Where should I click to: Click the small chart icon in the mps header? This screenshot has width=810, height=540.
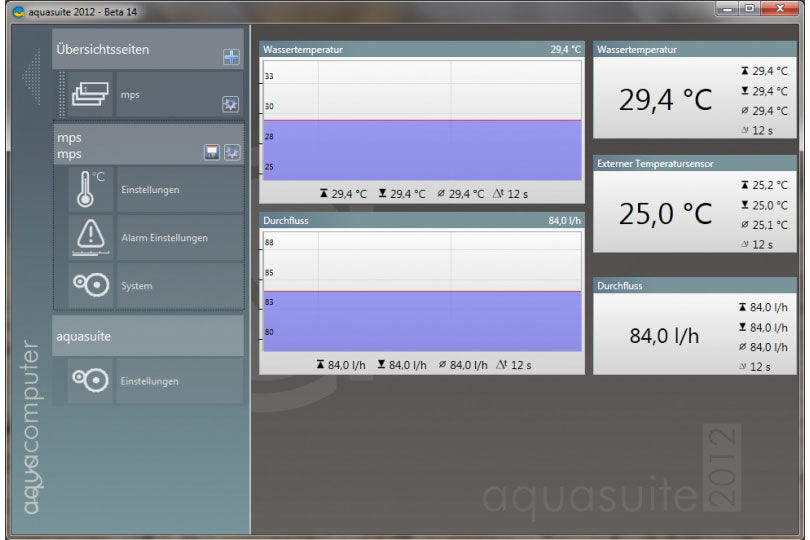click(212, 152)
